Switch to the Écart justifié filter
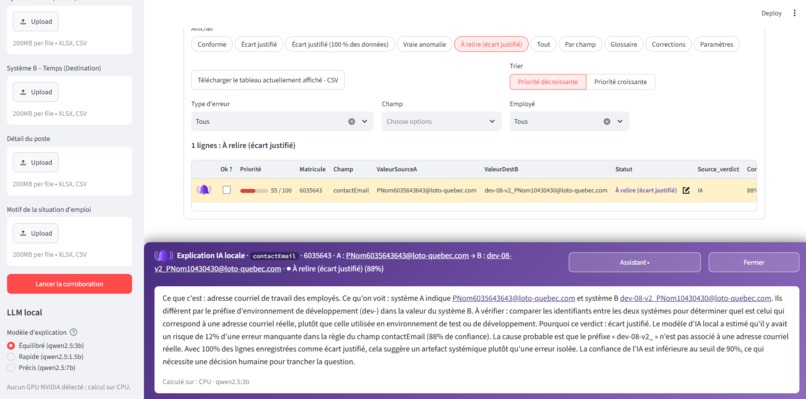The width and height of the screenshot is (806, 399). [x=259, y=45]
